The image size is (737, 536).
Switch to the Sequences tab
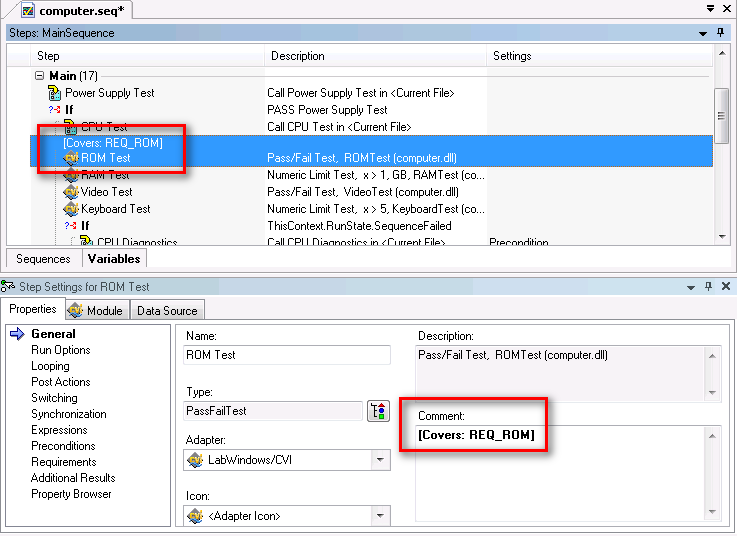tap(43, 259)
